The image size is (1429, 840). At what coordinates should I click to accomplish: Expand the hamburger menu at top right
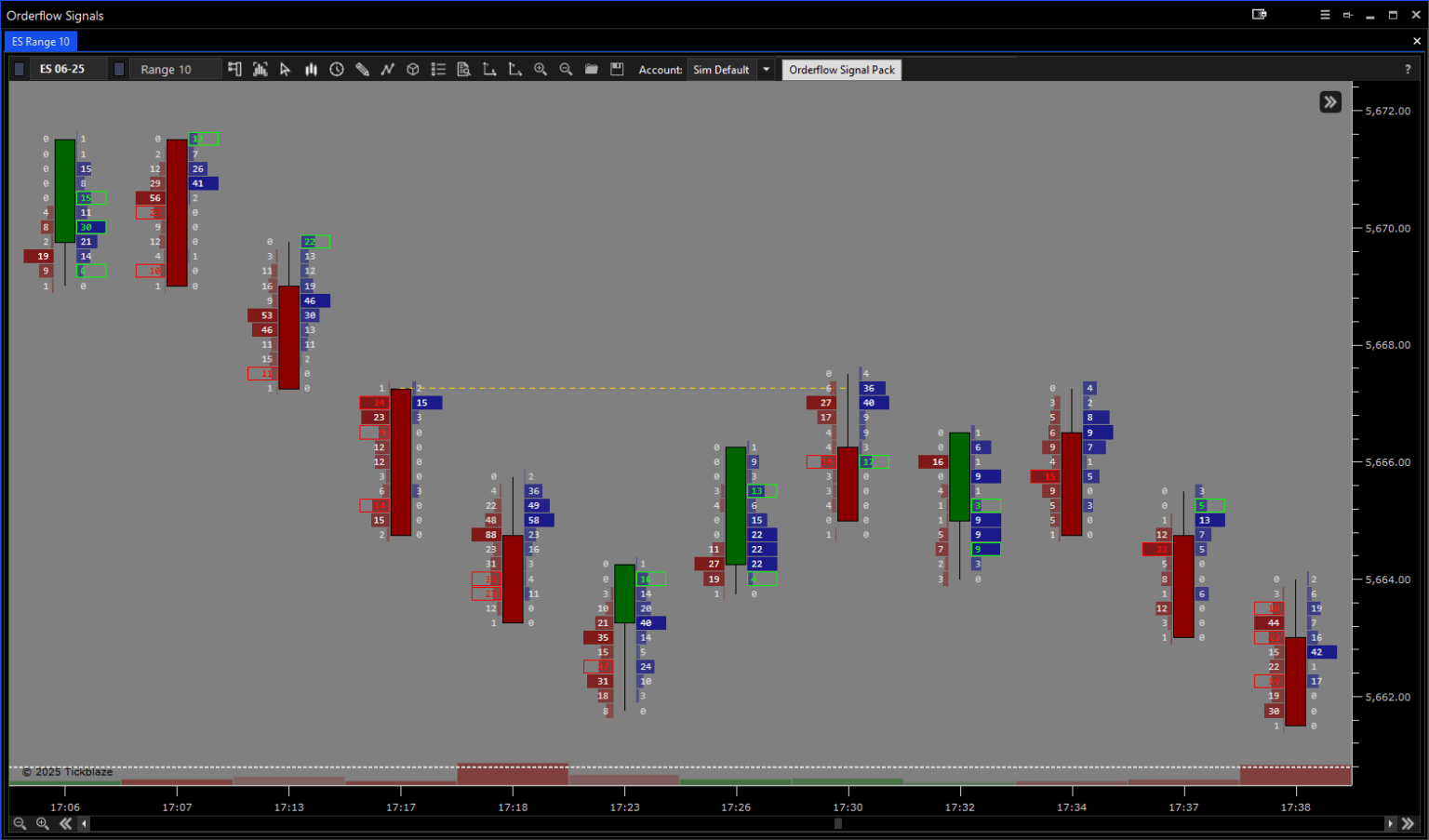(x=1324, y=15)
